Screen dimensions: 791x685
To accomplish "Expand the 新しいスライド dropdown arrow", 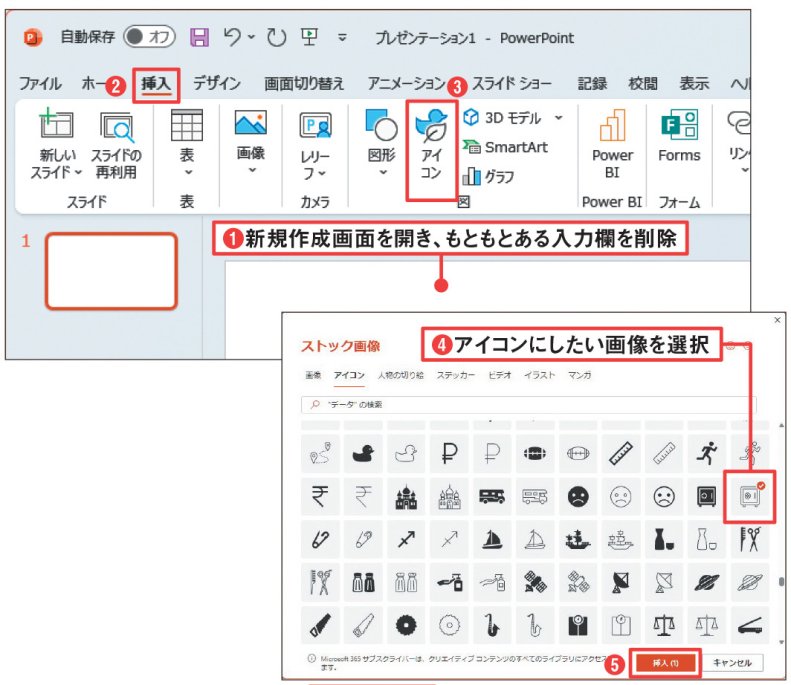I will tap(78, 173).
